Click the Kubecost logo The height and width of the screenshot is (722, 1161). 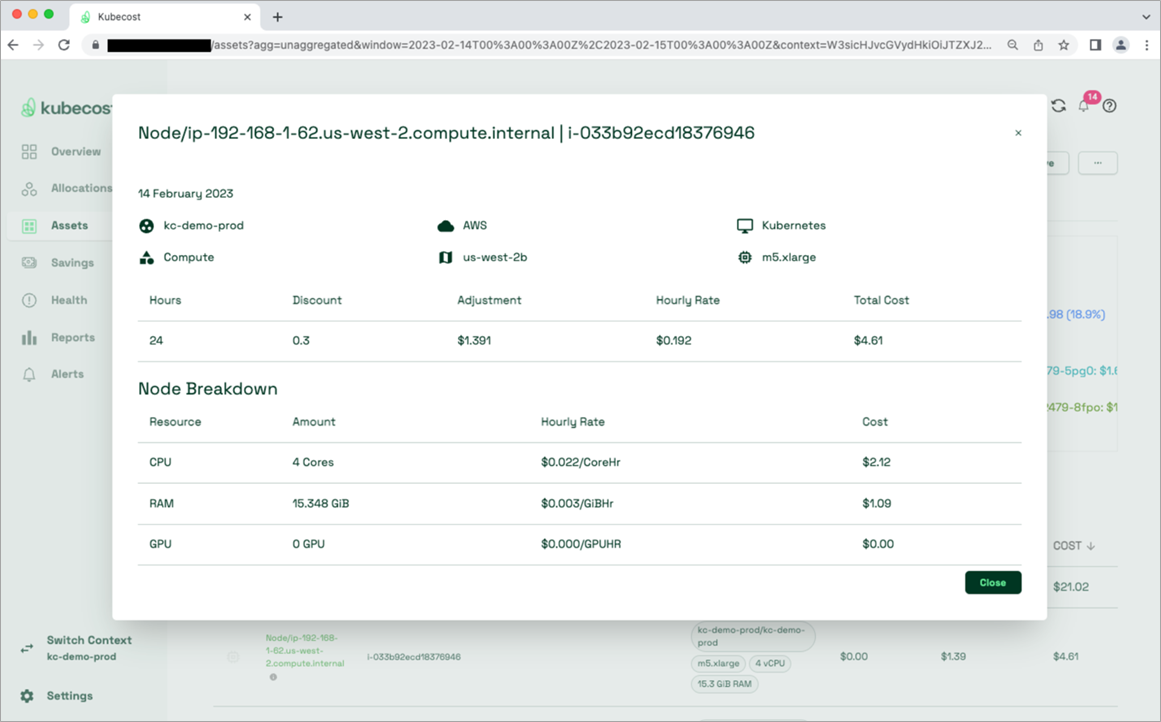pos(66,108)
